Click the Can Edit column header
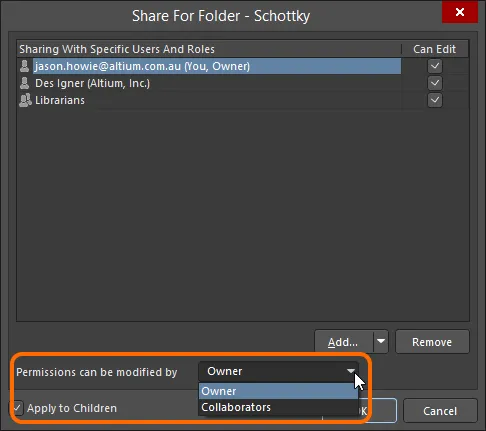486x431 pixels. coord(434,49)
